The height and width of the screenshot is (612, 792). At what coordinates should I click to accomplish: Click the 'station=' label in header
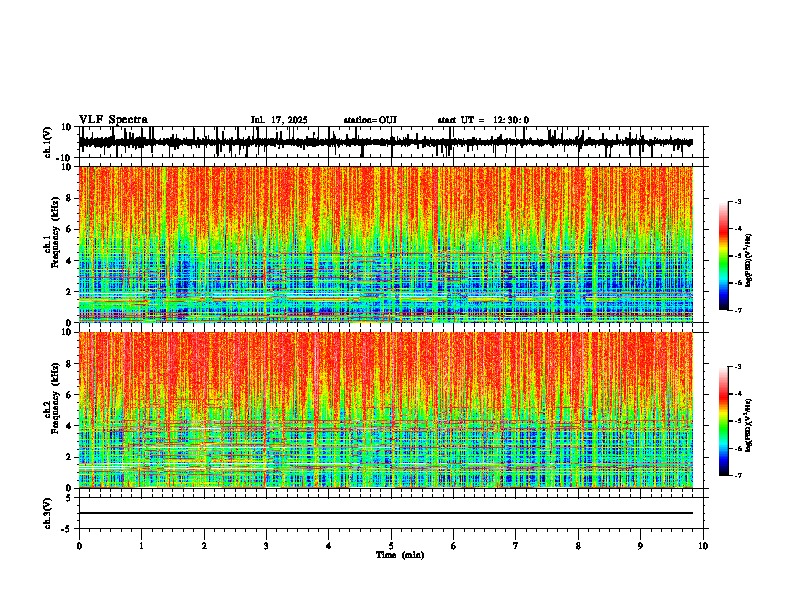pyautogui.click(x=361, y=120)
